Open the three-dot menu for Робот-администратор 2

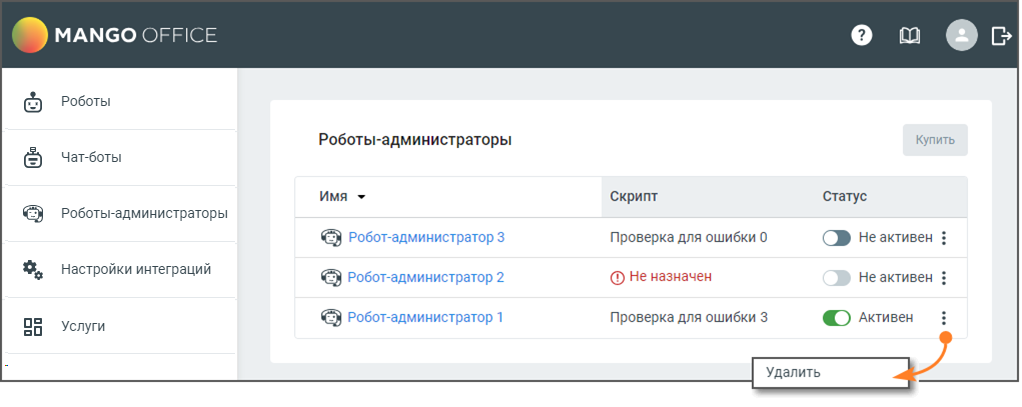coord(944,278)
